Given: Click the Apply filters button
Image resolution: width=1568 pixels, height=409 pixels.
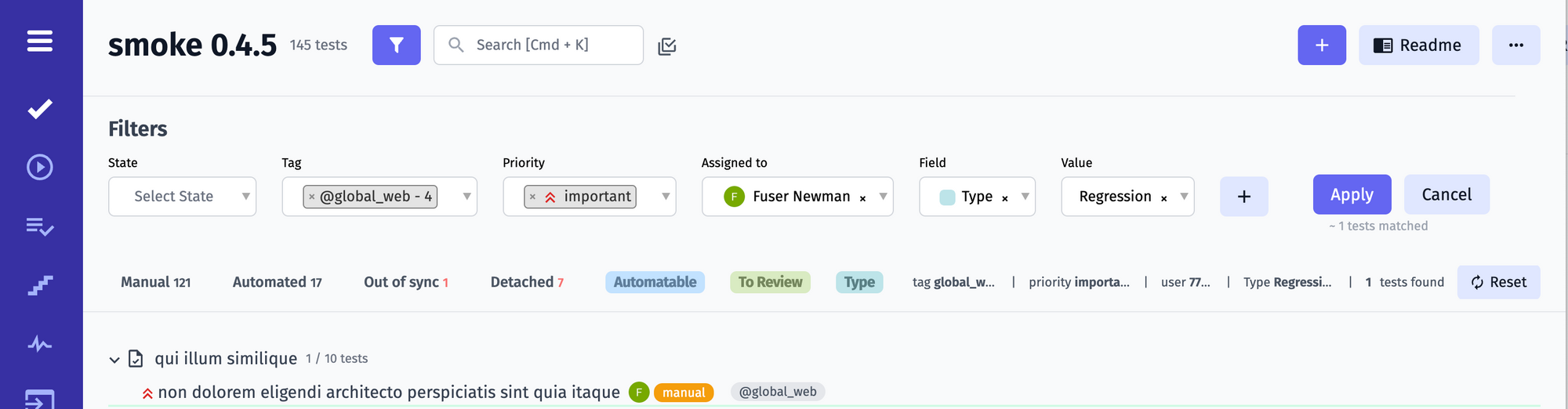Looking at the screenshot, I should (1352, 194).
